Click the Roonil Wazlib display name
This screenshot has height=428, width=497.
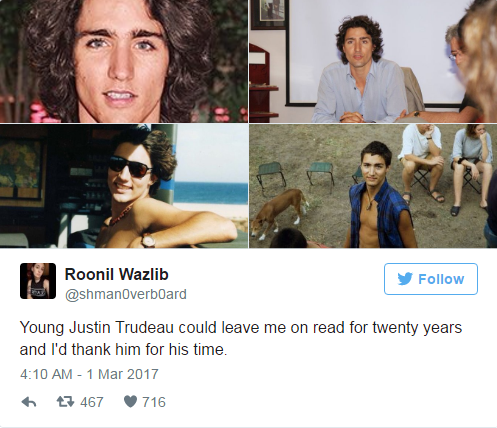click(117, 274)
